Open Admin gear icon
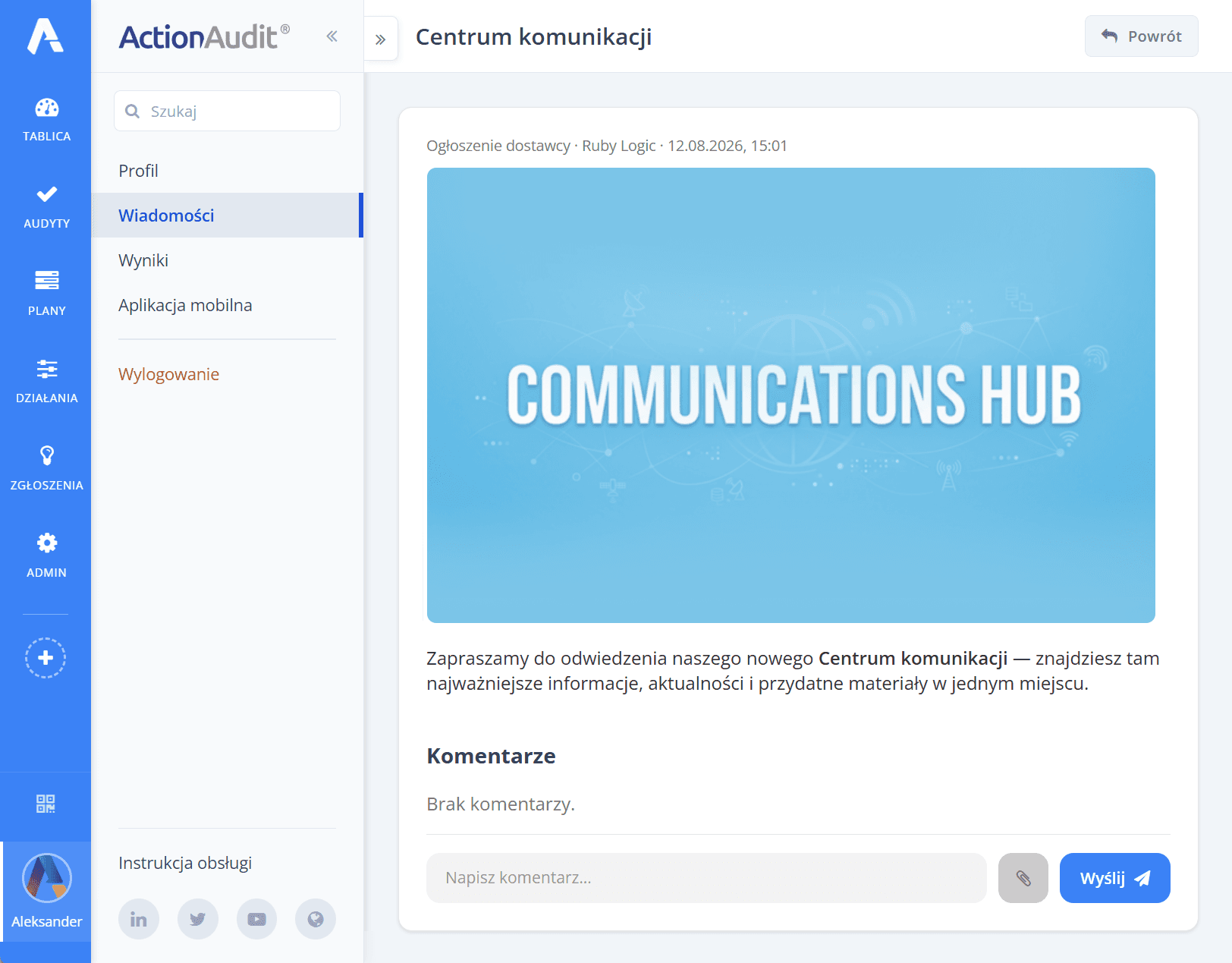 point(46,543)
